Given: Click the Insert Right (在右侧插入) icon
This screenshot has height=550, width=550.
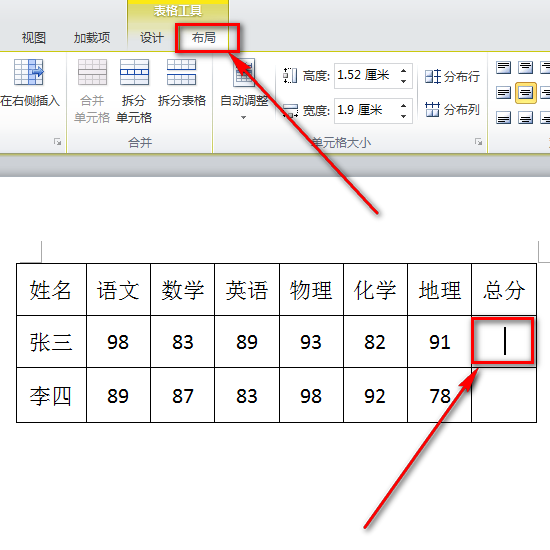Looking at the screenshot, I should point(29,72).
